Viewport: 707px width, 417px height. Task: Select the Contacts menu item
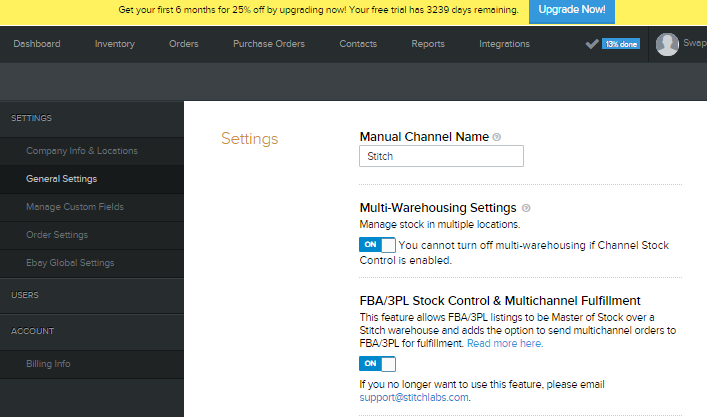click(x=358, y=44)
